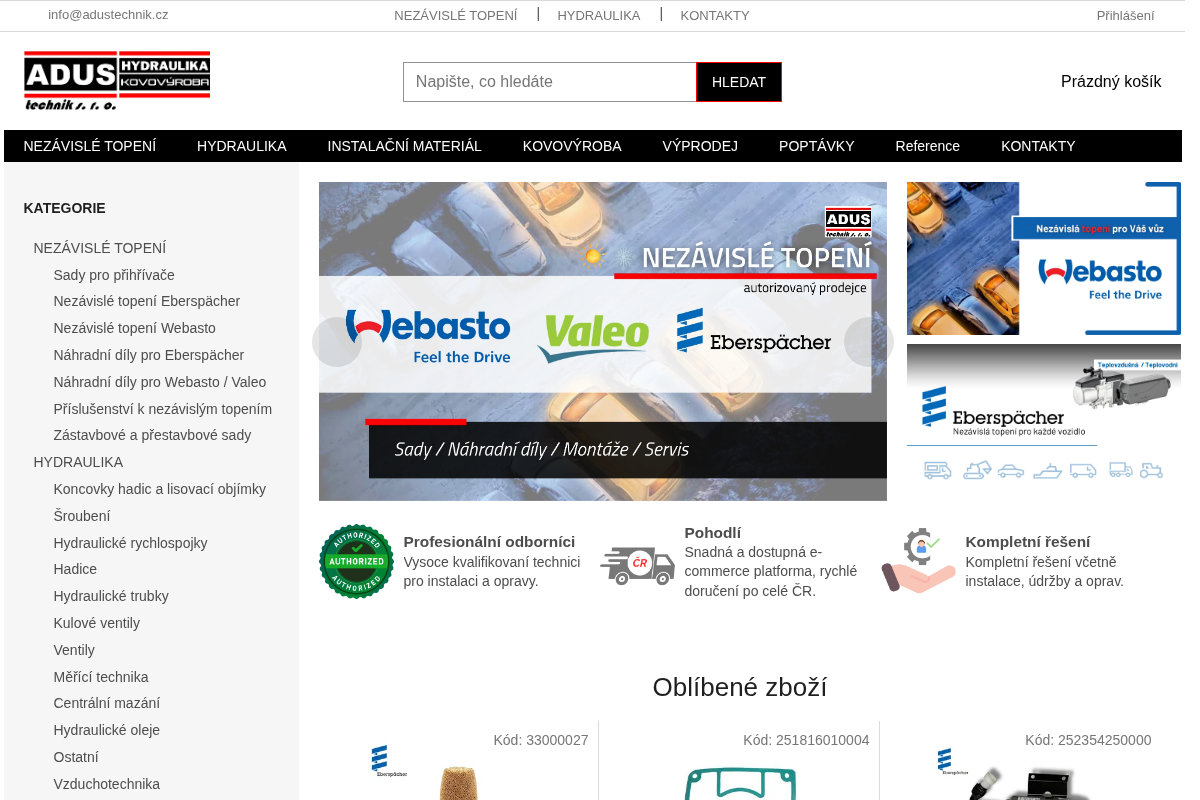The height and width of the screenshot is (800, 1200).
Task: Click the hand with gear icon
Action: (918, 561)
